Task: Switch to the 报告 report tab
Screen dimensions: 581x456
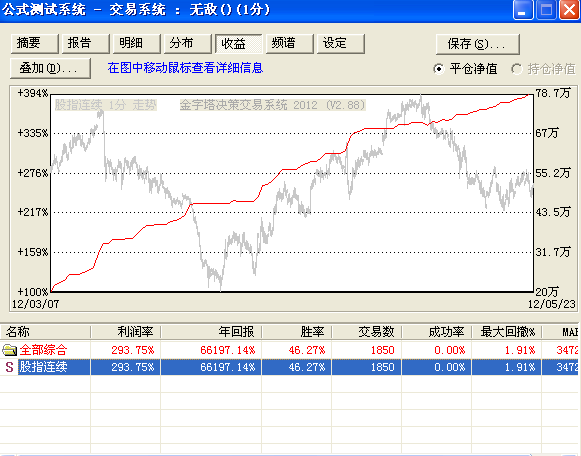Action: 86,44
